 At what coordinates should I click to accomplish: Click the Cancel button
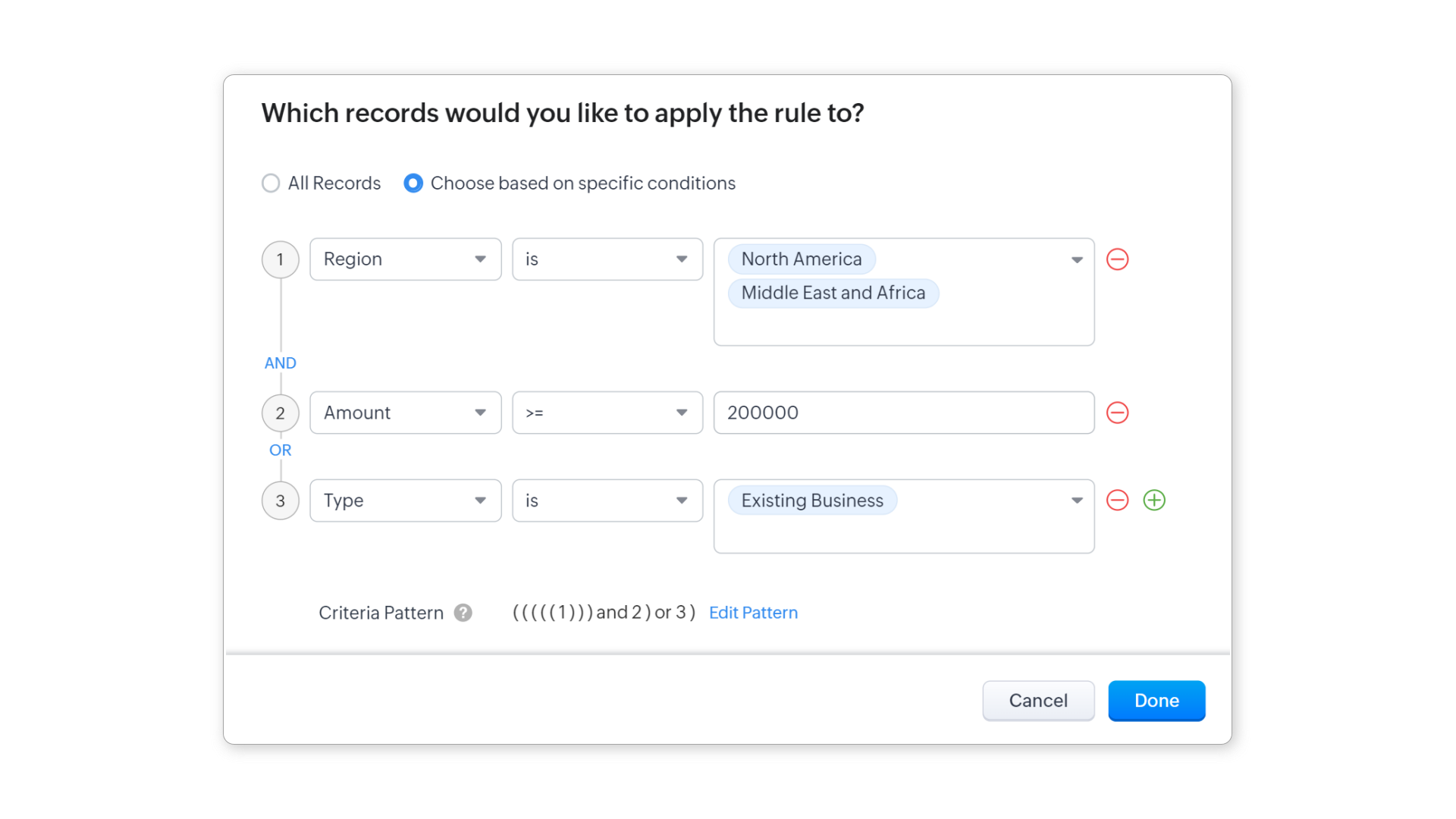click(1037, 701)
